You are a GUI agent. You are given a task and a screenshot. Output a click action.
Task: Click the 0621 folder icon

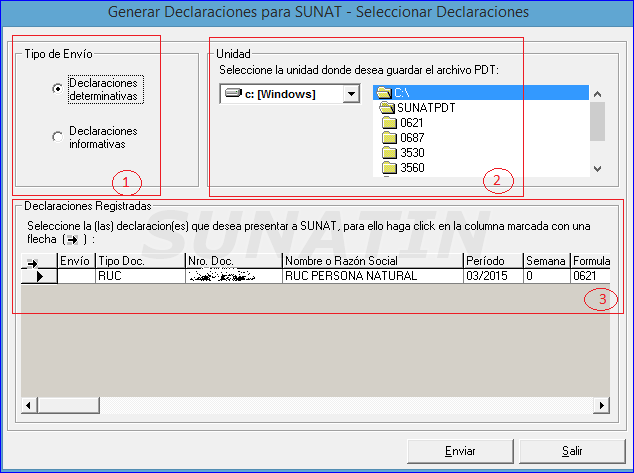point(389,123)
